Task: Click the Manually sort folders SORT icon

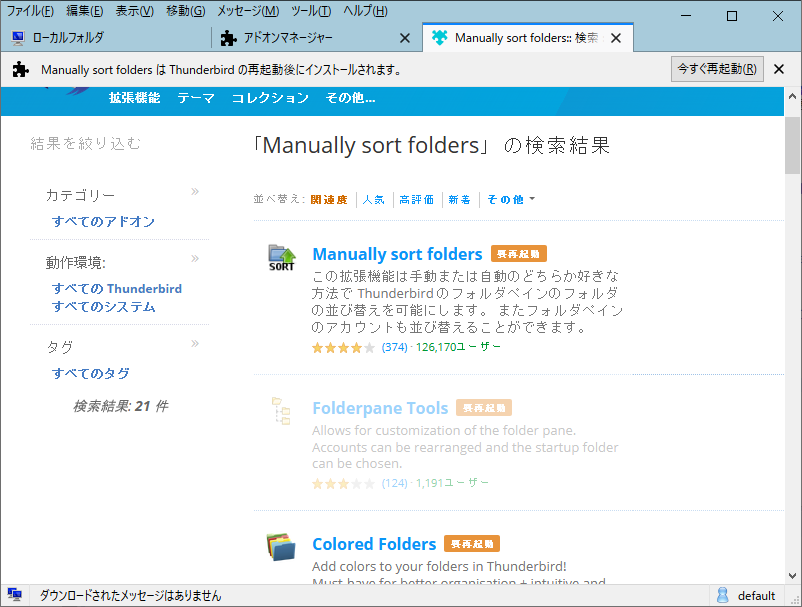Action: tap(282, 258)
